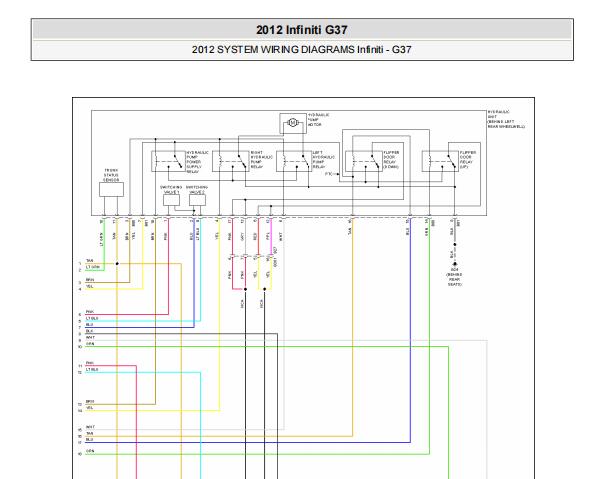Click the Flipper Door Relay (Up) label
The image size is (601, 479).
pos(468,159)
